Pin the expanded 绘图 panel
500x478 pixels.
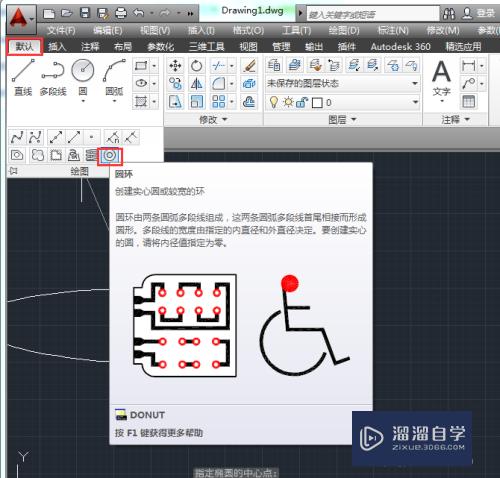(14, 171)
